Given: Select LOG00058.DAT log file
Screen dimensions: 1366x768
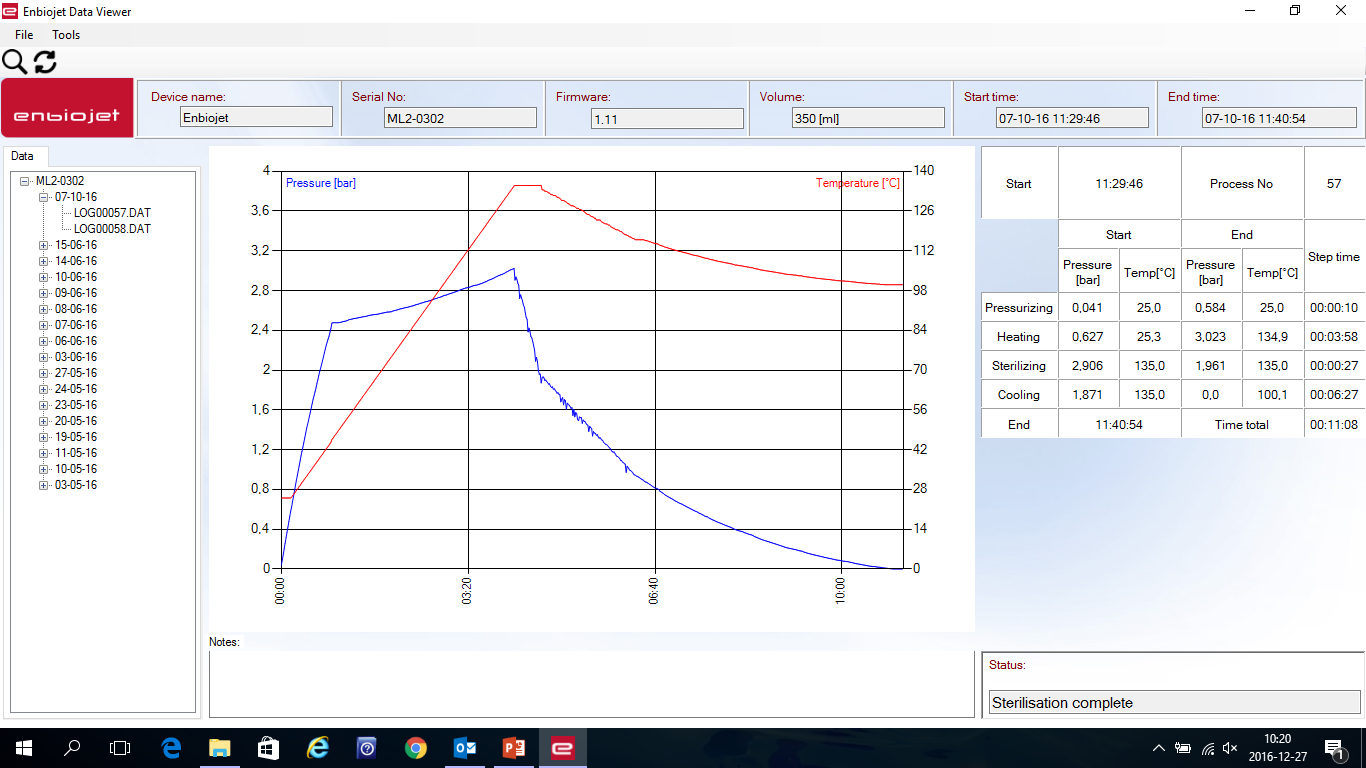Looking at the screenshot, I should (112, 229).
